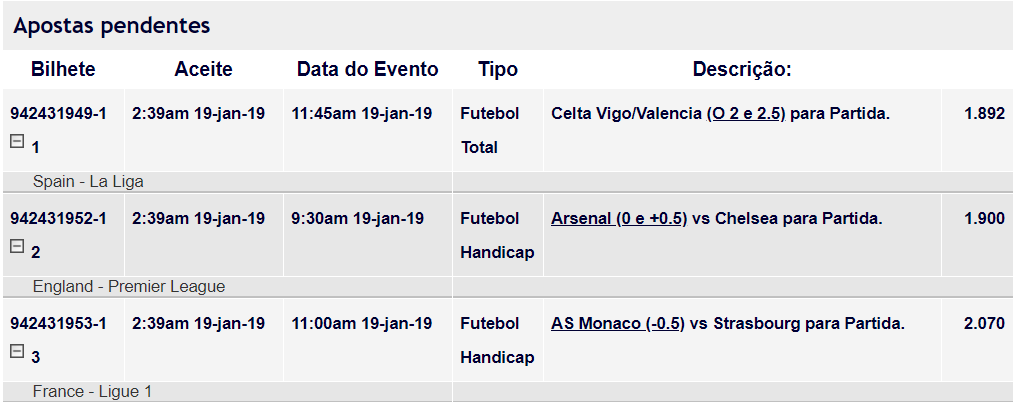The image size is (1013, 402).
Task: Collapse bet row 2 minus icon
Action: coord(17,246)
